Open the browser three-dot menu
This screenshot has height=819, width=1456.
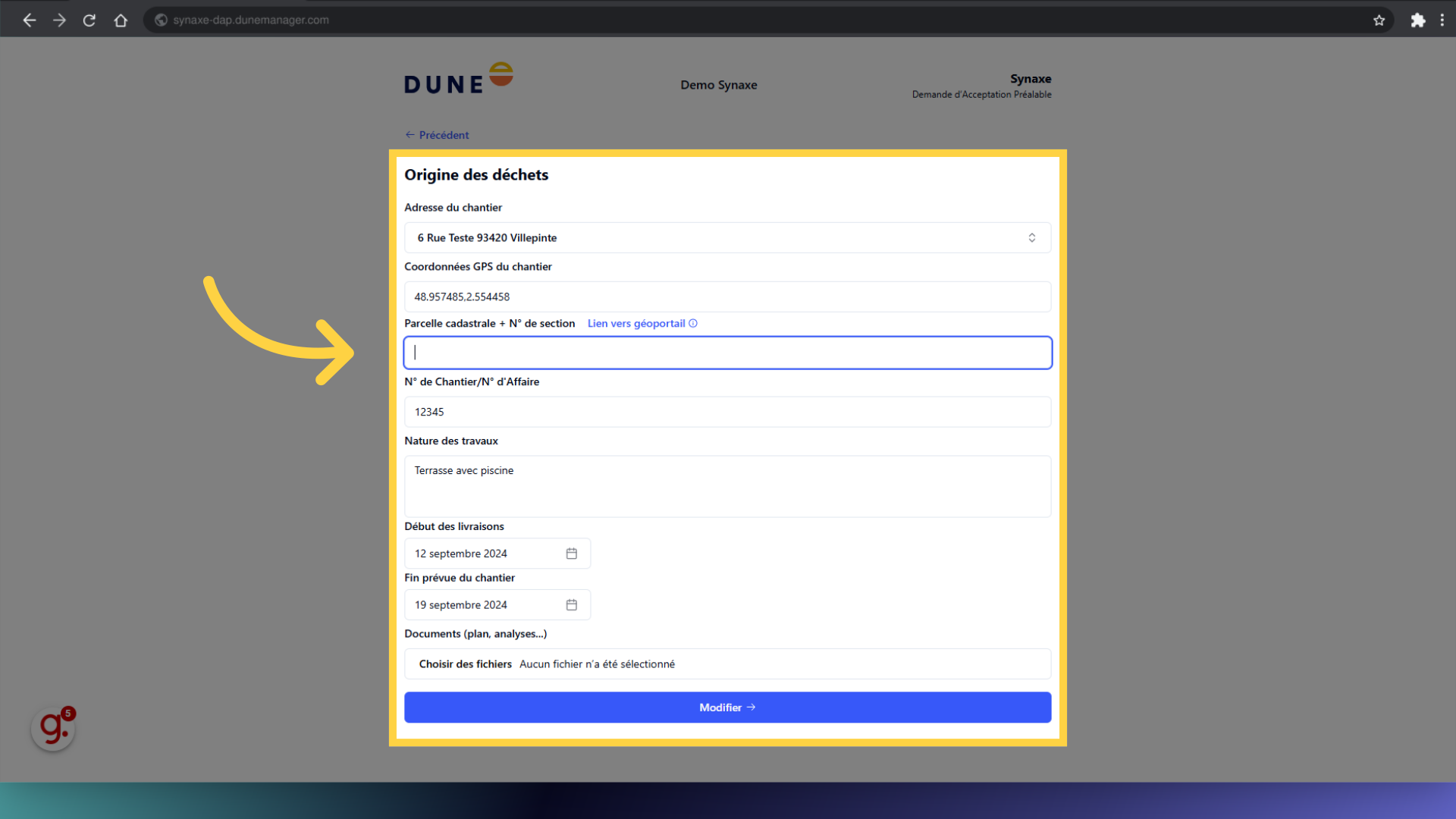coord(1442,20)
